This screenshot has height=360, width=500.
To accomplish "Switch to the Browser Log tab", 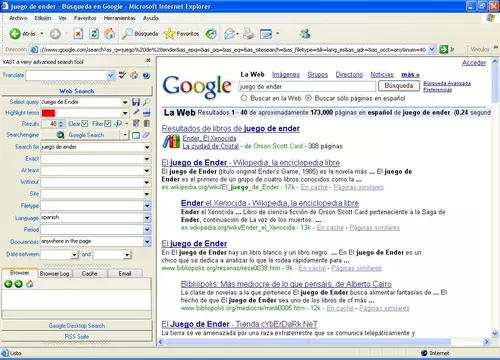I will click(54, 274).
